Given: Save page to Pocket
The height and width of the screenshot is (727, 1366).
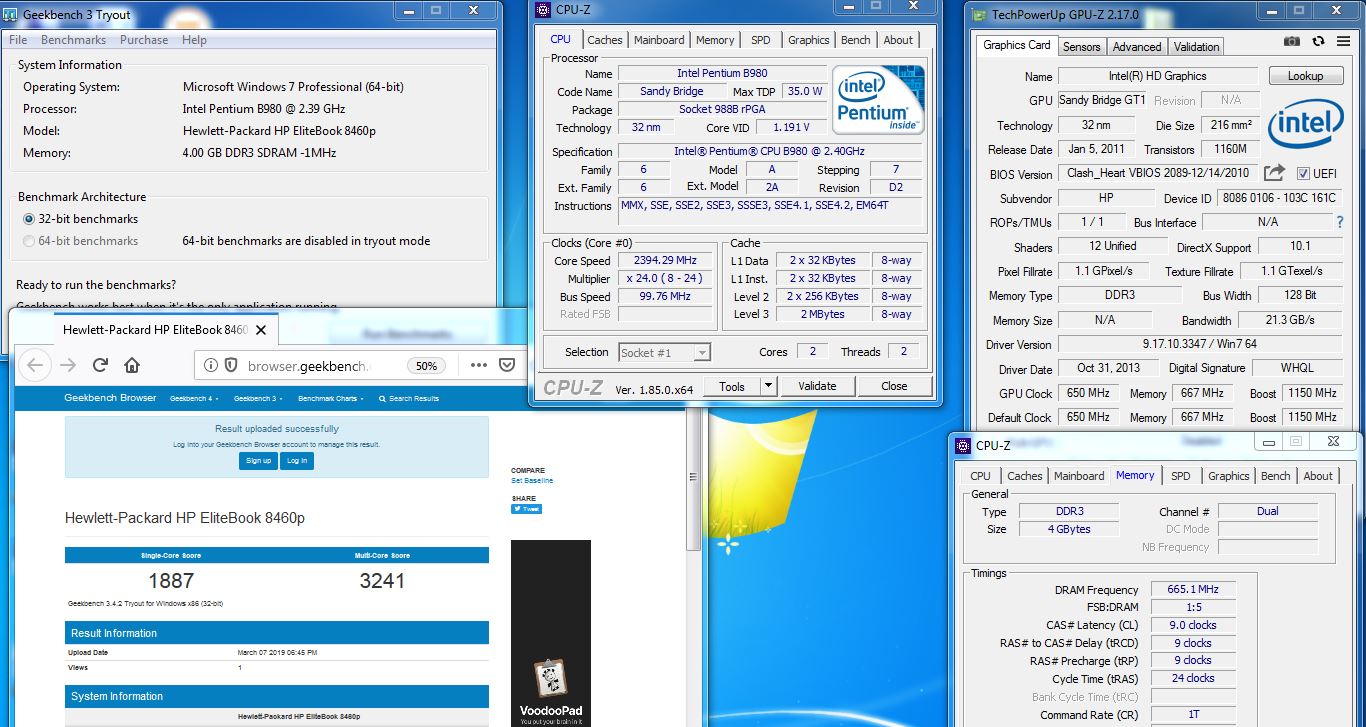Looking at the screenshot, I should (506, 365).
